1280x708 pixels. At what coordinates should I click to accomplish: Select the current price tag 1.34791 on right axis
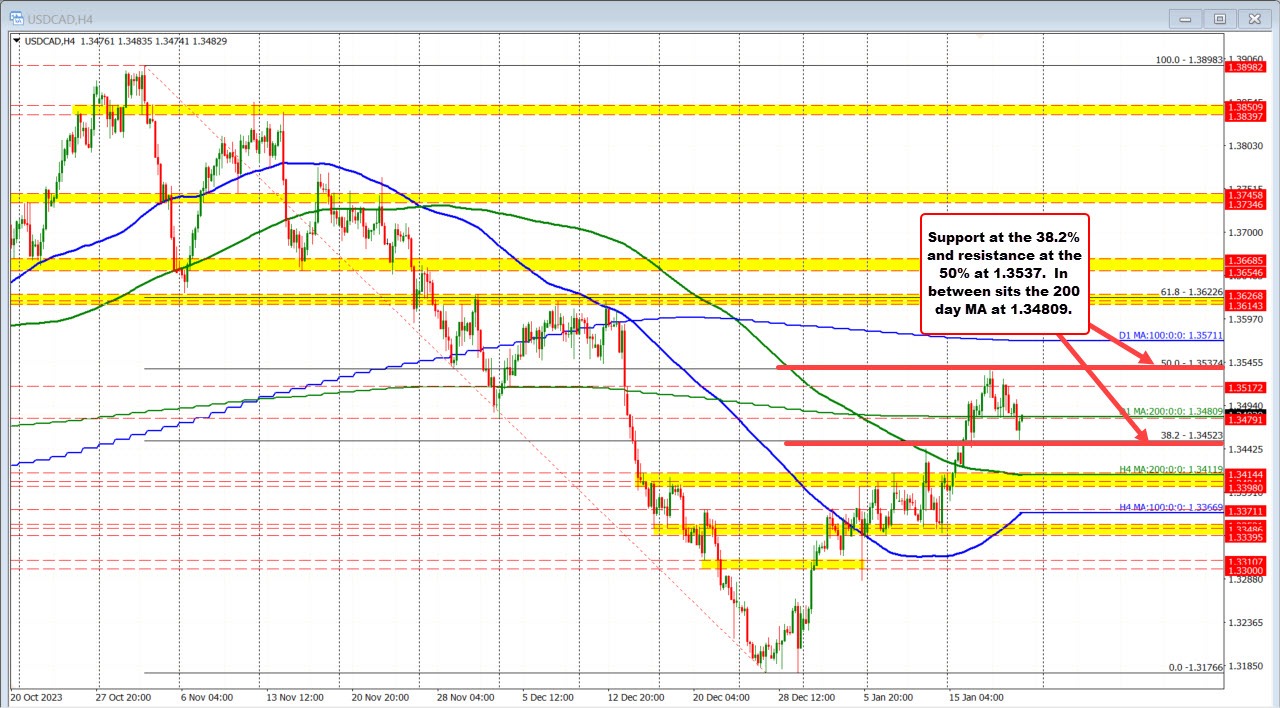point(1246,421)
